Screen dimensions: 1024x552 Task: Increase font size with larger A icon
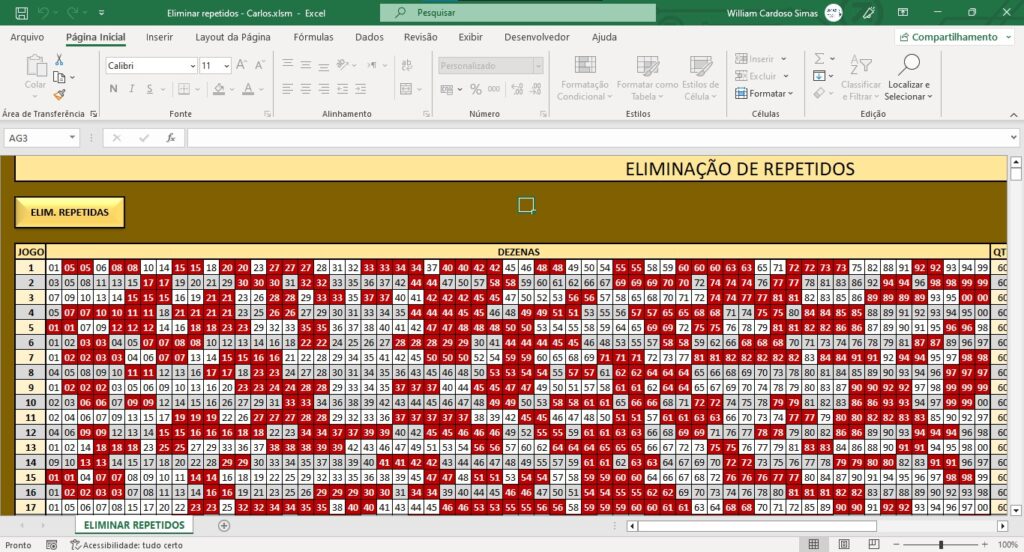tap(241, 65)
